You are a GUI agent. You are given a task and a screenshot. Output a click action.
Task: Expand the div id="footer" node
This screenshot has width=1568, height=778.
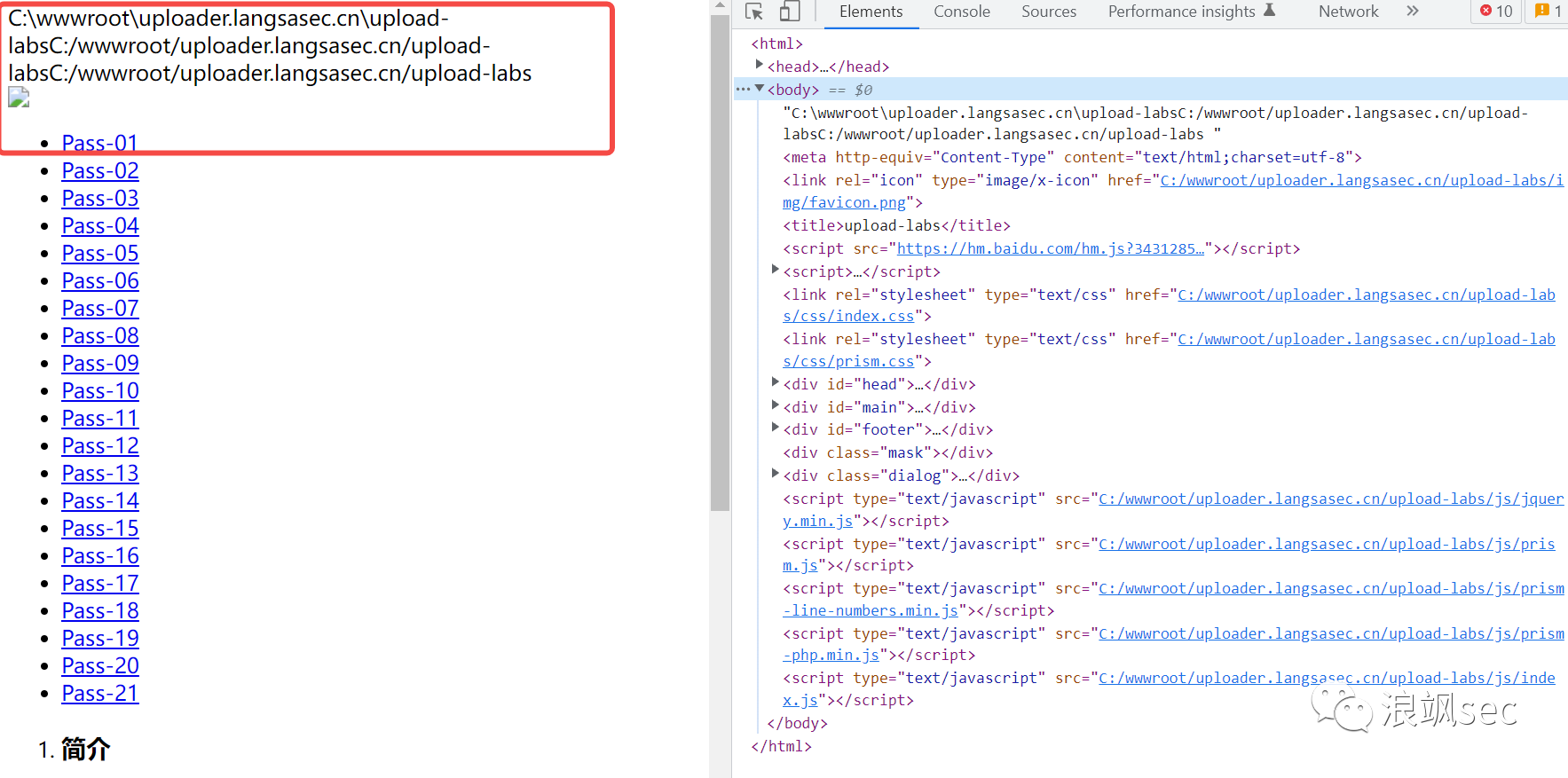click(x=775, y=428)
